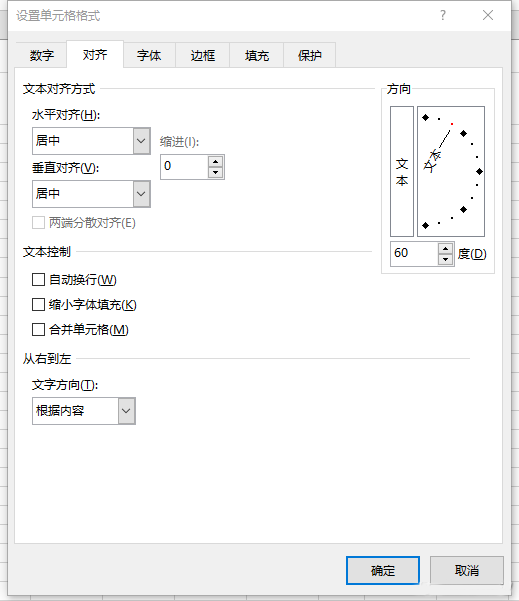This screenshot has height=601, width=519.
Task: Set orientation to zero-degree diamond marker
Action: [x=479, y=171]
